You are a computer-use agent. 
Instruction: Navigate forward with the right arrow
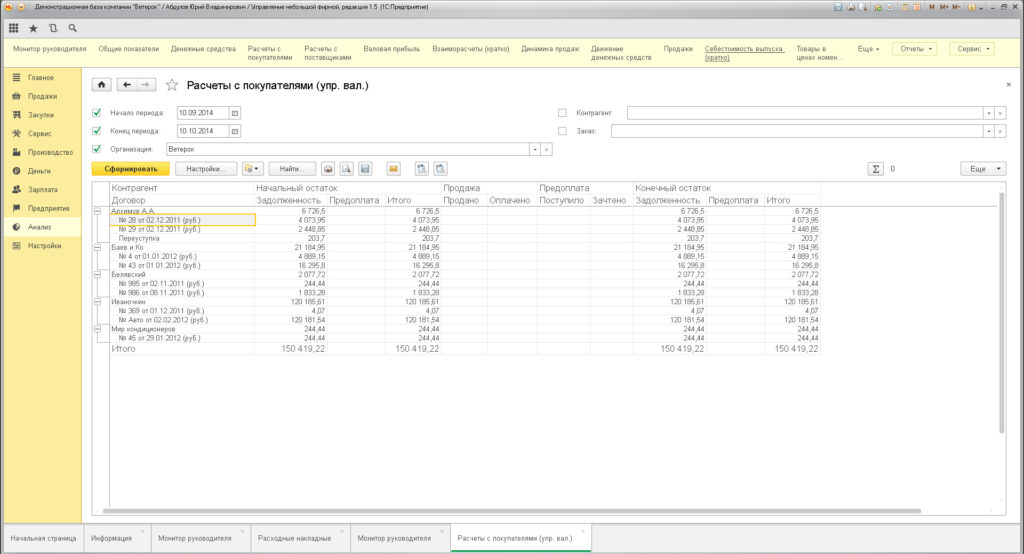coord(146,85)
